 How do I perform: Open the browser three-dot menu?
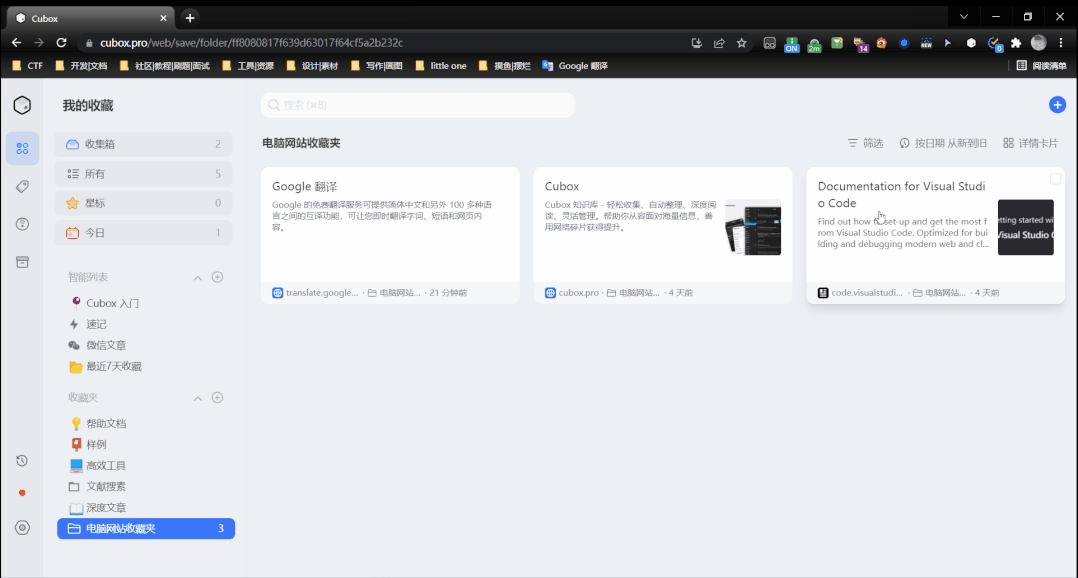(1061, 43)
